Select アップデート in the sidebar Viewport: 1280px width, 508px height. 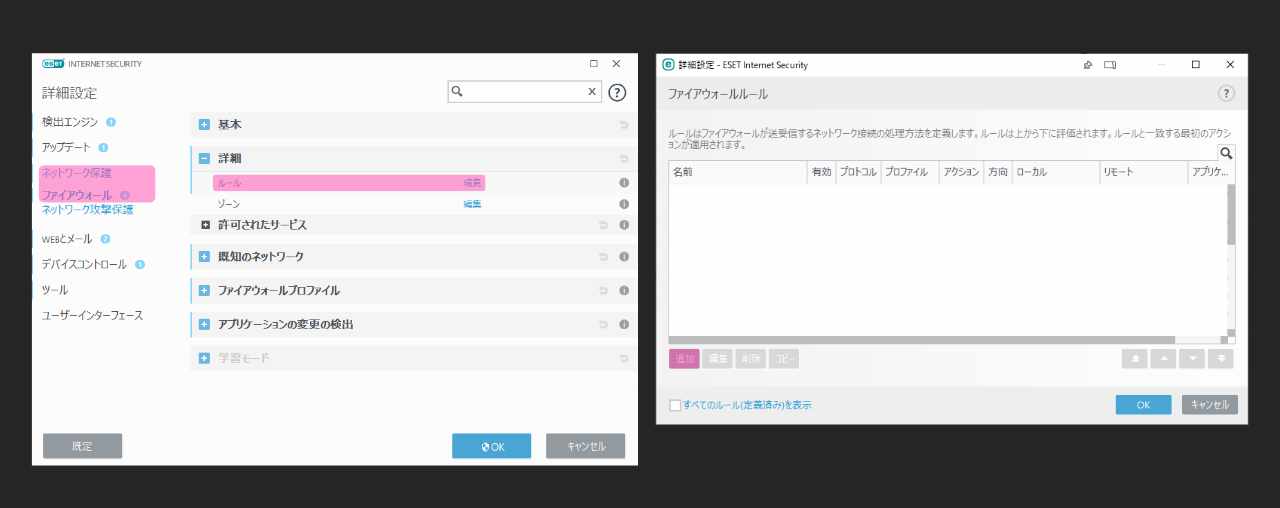point(66,147)
